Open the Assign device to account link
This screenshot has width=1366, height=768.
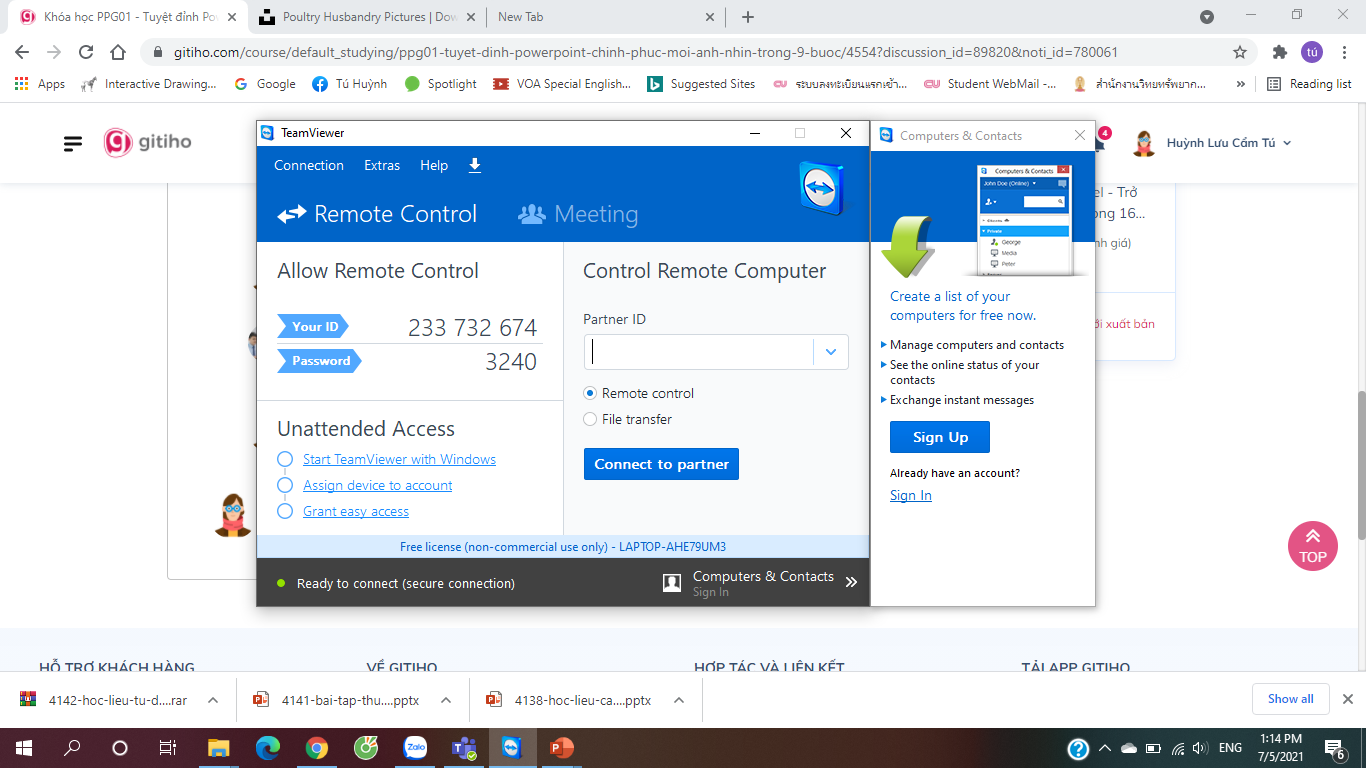(x=378, y=485)
